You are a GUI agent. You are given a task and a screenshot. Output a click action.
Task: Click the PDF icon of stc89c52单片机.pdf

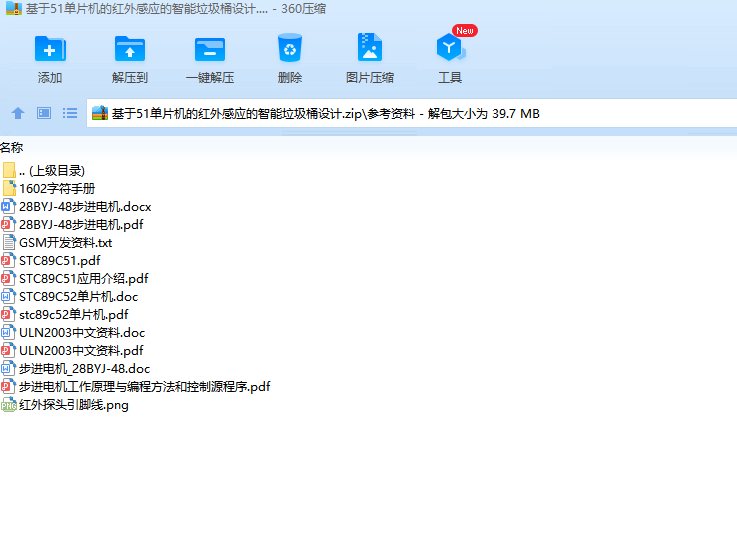[x=8, y=314]
